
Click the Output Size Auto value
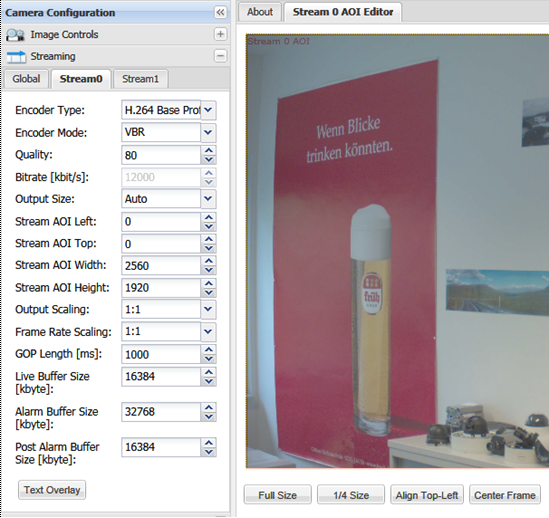click(161, 199)
